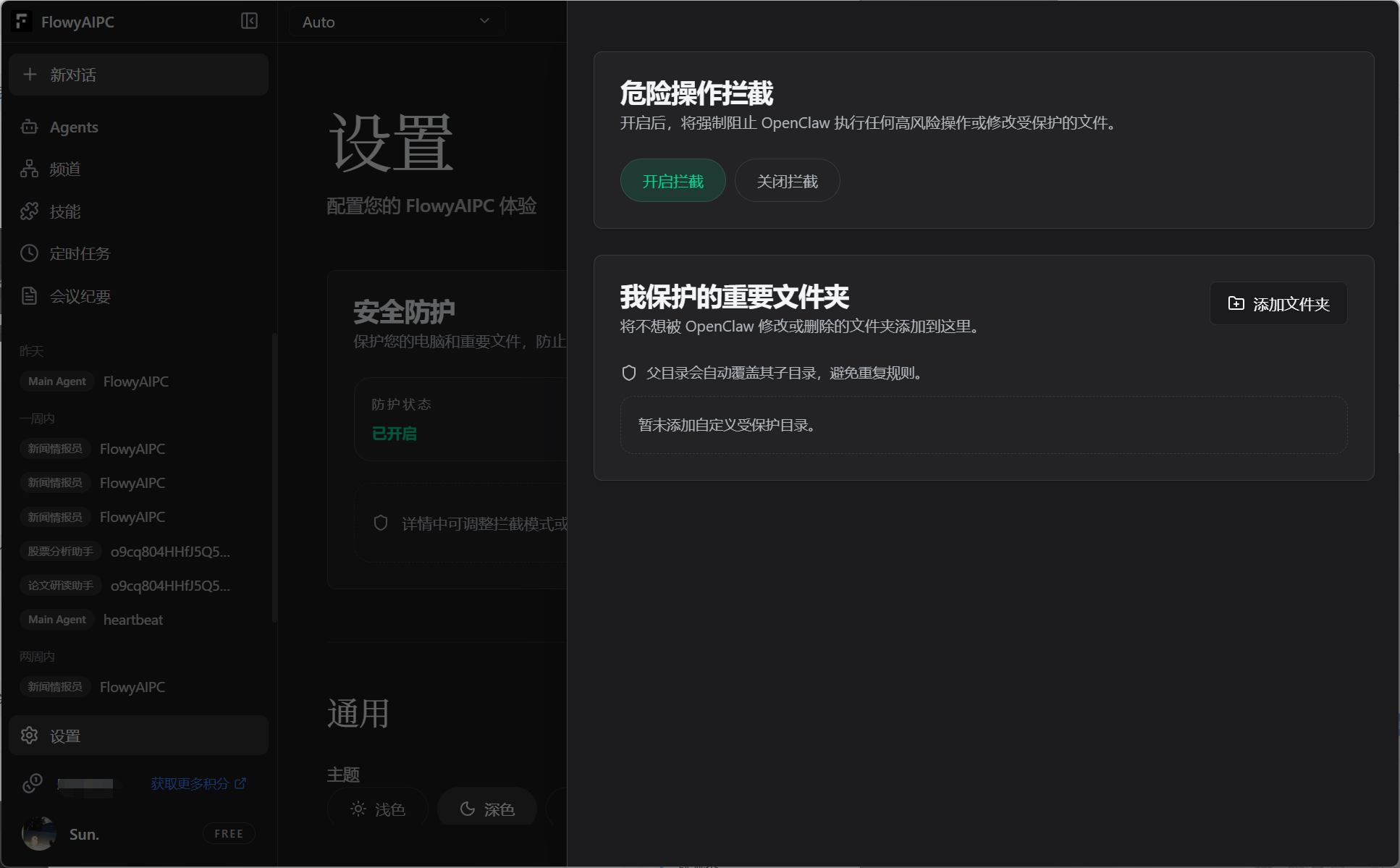Viewport: 1400px width, 868px height.
Task: Open the 论文研读助手 conversation
Action: [138, 586]
